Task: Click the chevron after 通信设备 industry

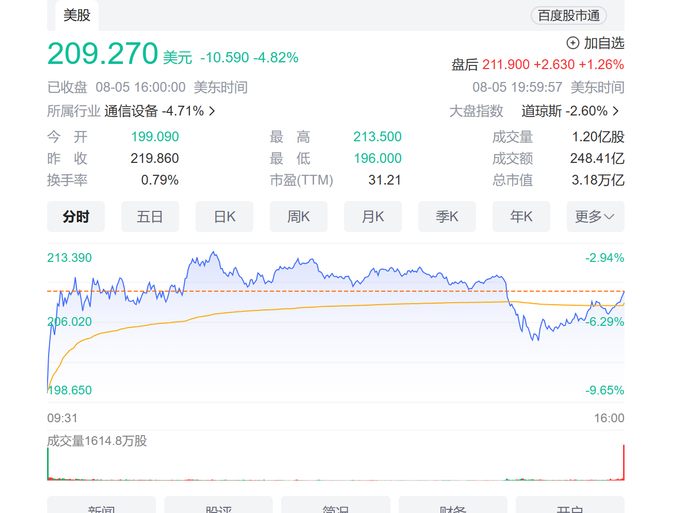Action: [x=212, y=111]
